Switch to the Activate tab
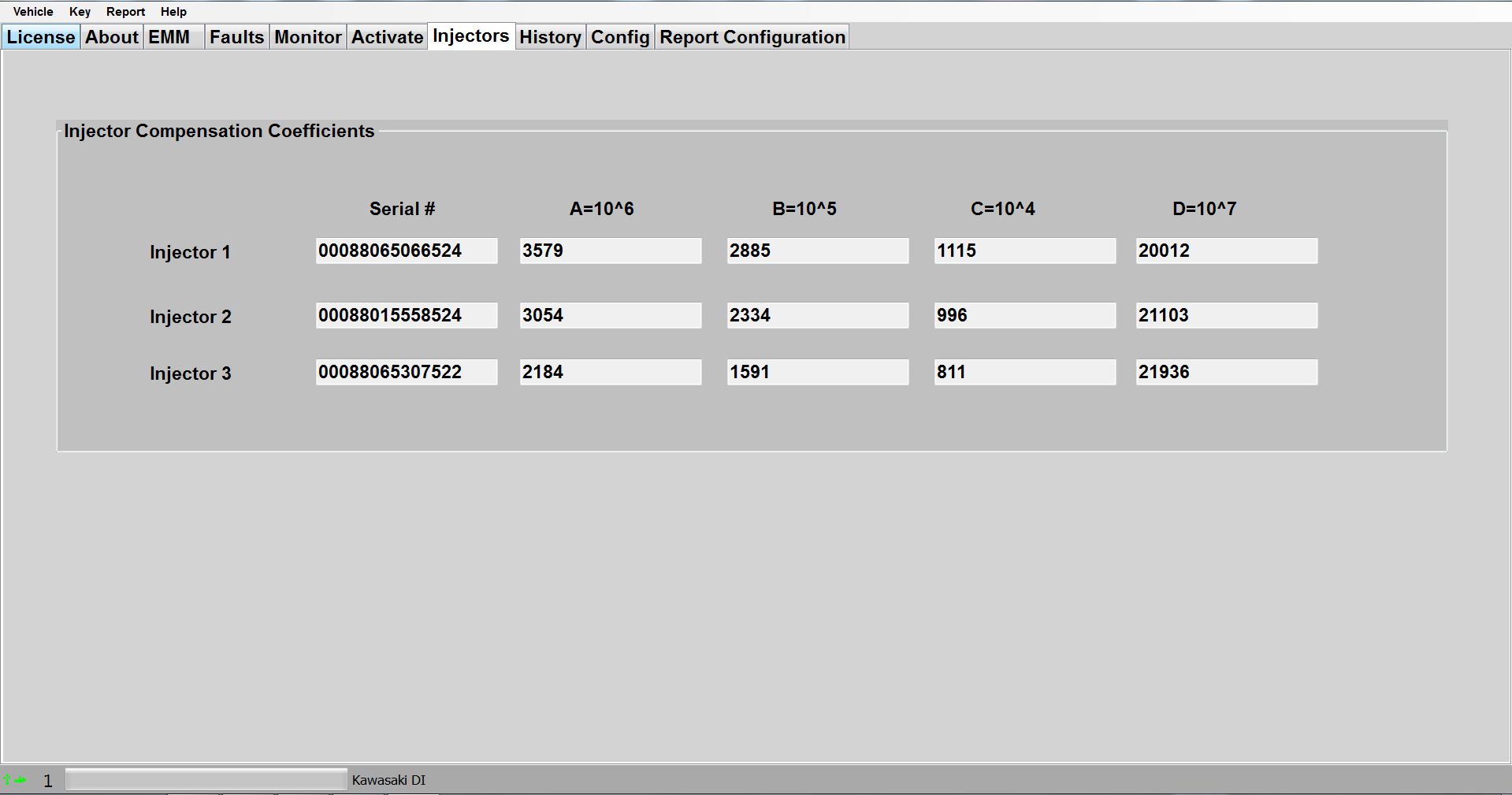Image resolution: width=1512 pixels, height=795 pixels. 387,37
